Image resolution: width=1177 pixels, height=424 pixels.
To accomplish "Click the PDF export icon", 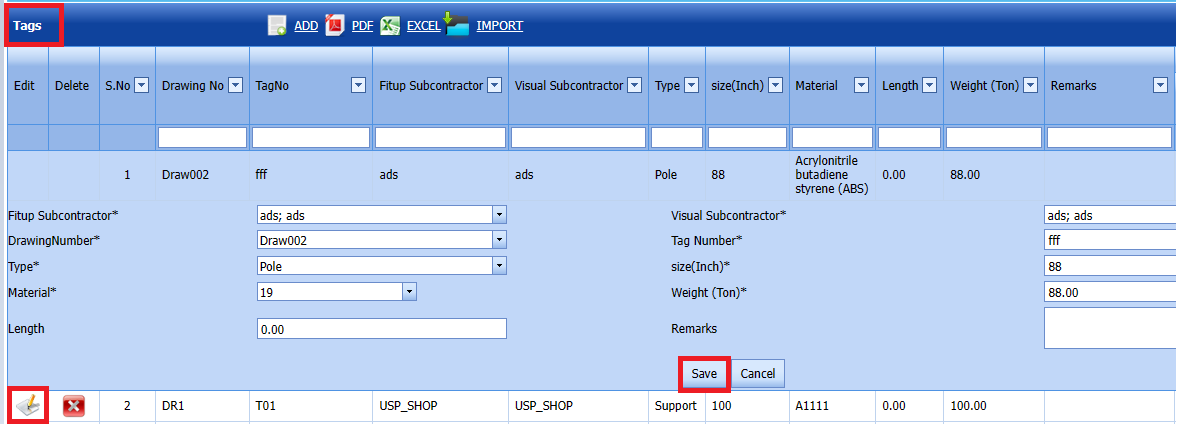I will click(335, 26).
